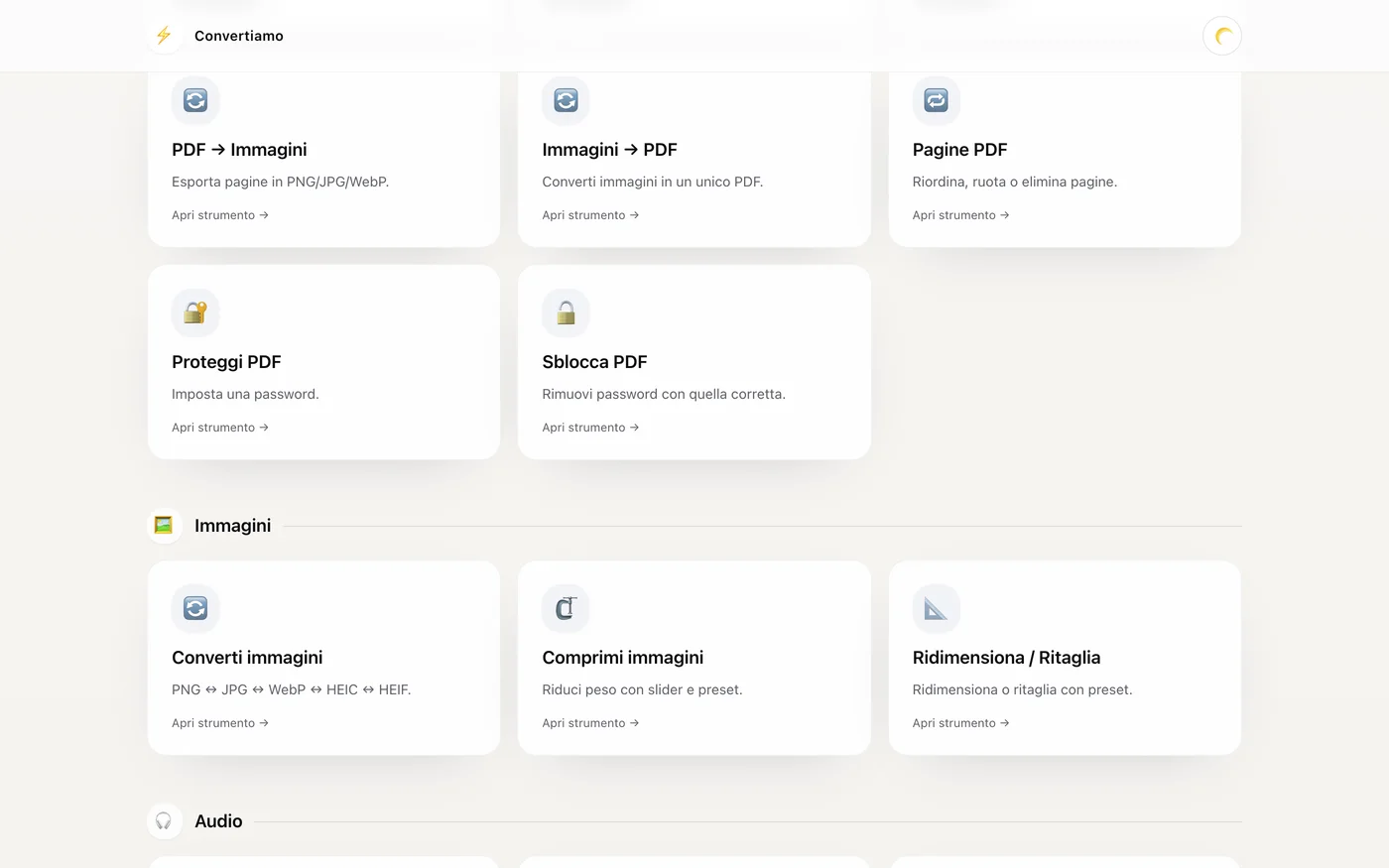
Task: Select the Comprimi immagini card title
Action: 623,658
